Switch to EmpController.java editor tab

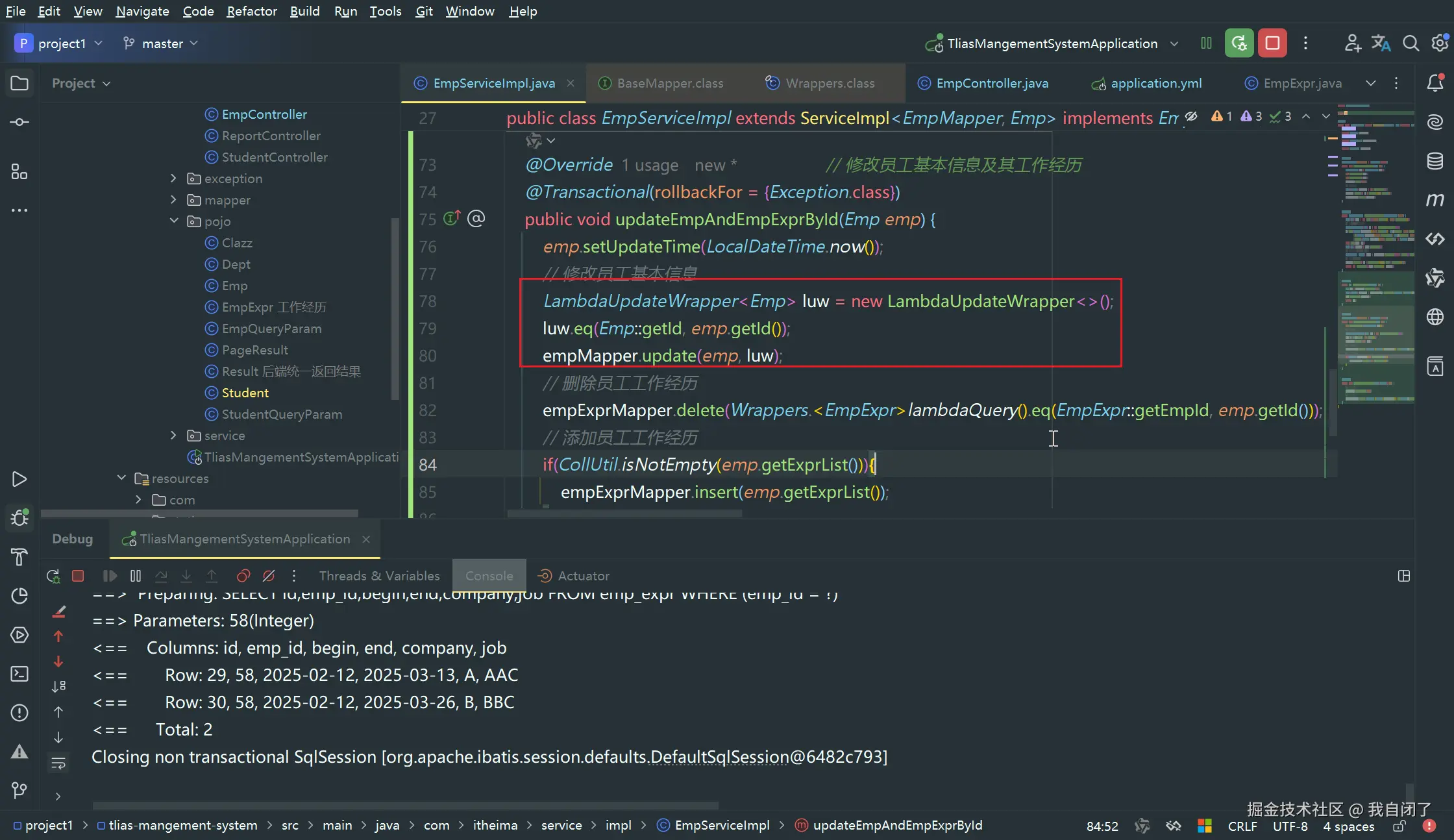(991, 83)
